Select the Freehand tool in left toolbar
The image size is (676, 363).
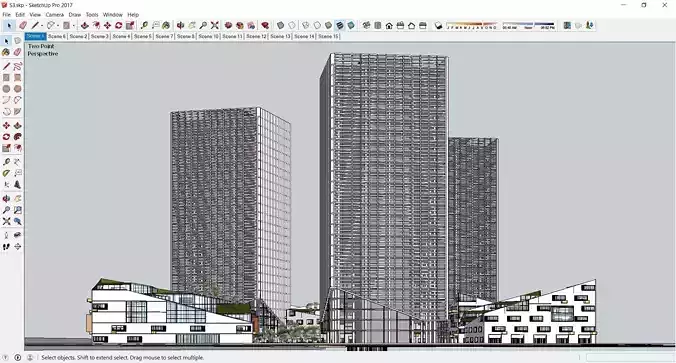pyautogui.click(x=17, y=66)
